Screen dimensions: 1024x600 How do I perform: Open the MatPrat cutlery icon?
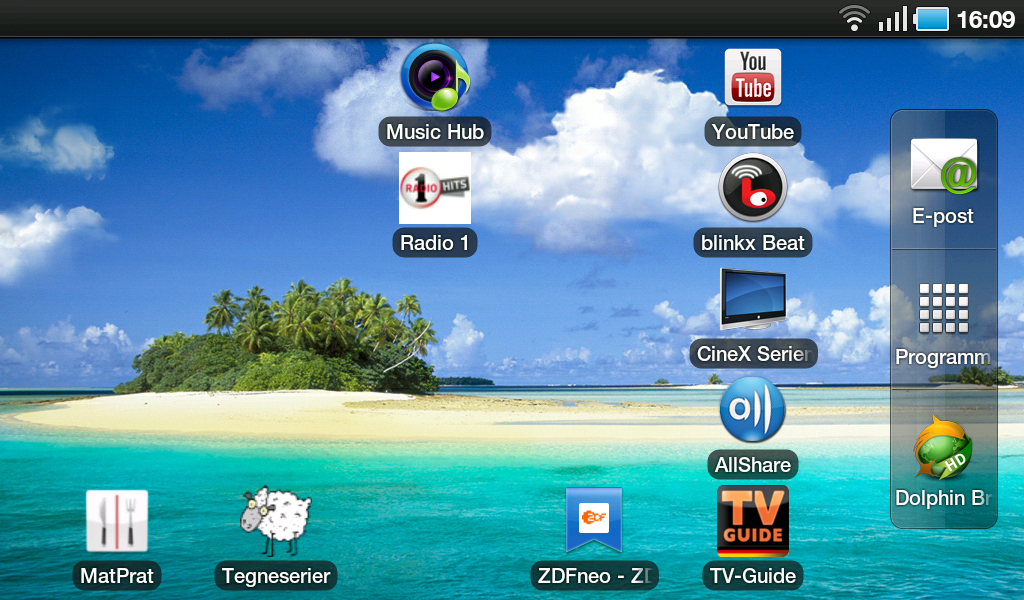tap(117, 521)
